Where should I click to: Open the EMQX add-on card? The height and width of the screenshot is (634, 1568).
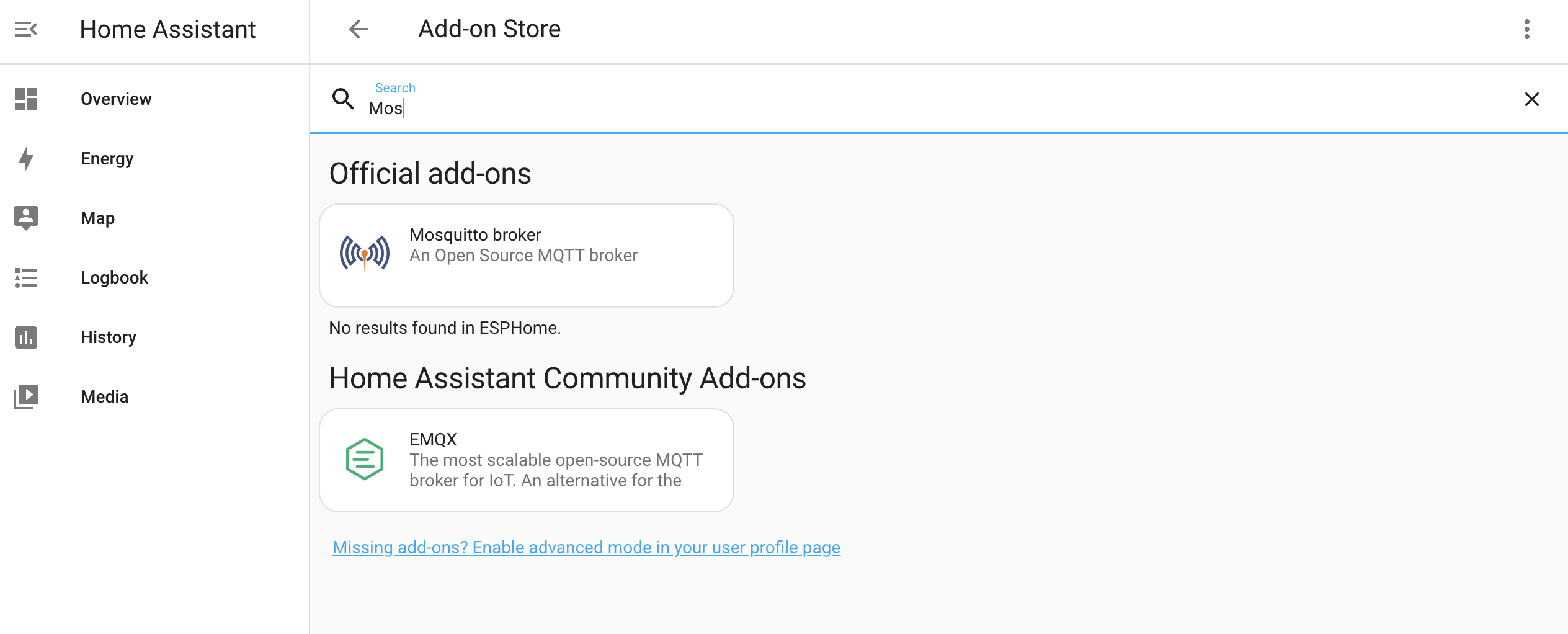[526, 460]
